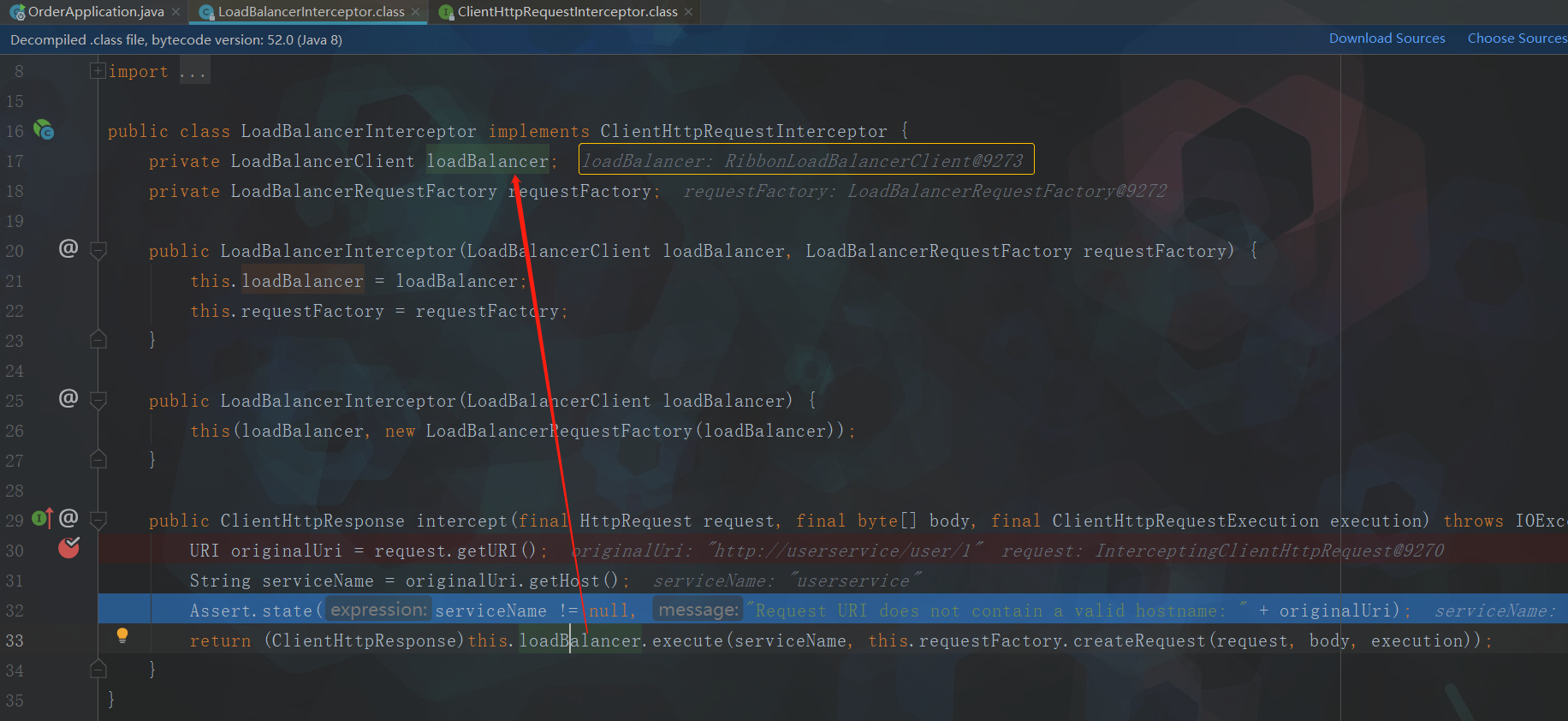Collapse the two-argument constructor at line 20
The image size is (1568, 721).
tap(98, 251)
